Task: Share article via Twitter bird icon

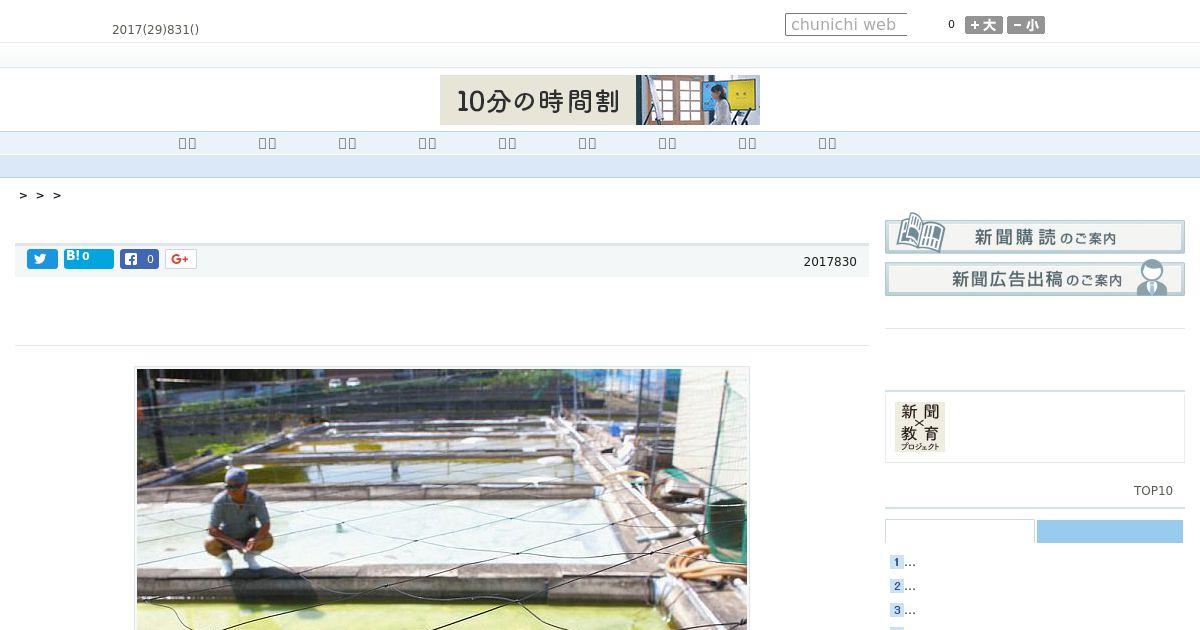Action: pyautogui.click(x=42, y=259)
